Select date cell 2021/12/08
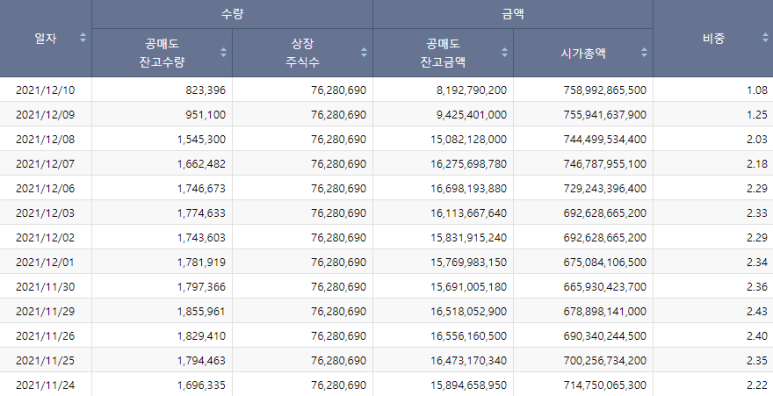This screenshot has height=396, width=773. click(x=45, y=139)
